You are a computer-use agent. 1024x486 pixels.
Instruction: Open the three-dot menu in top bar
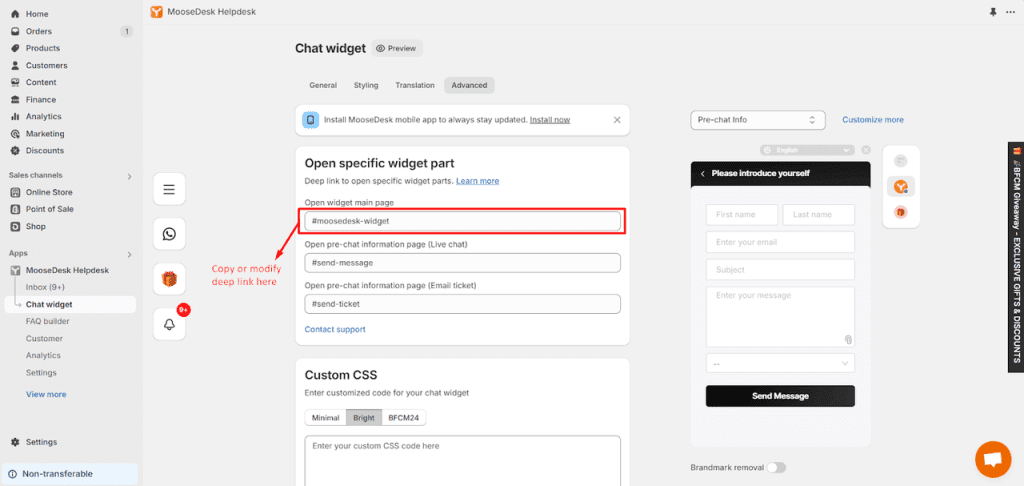pyautogui.click(x=1011, y=12)
